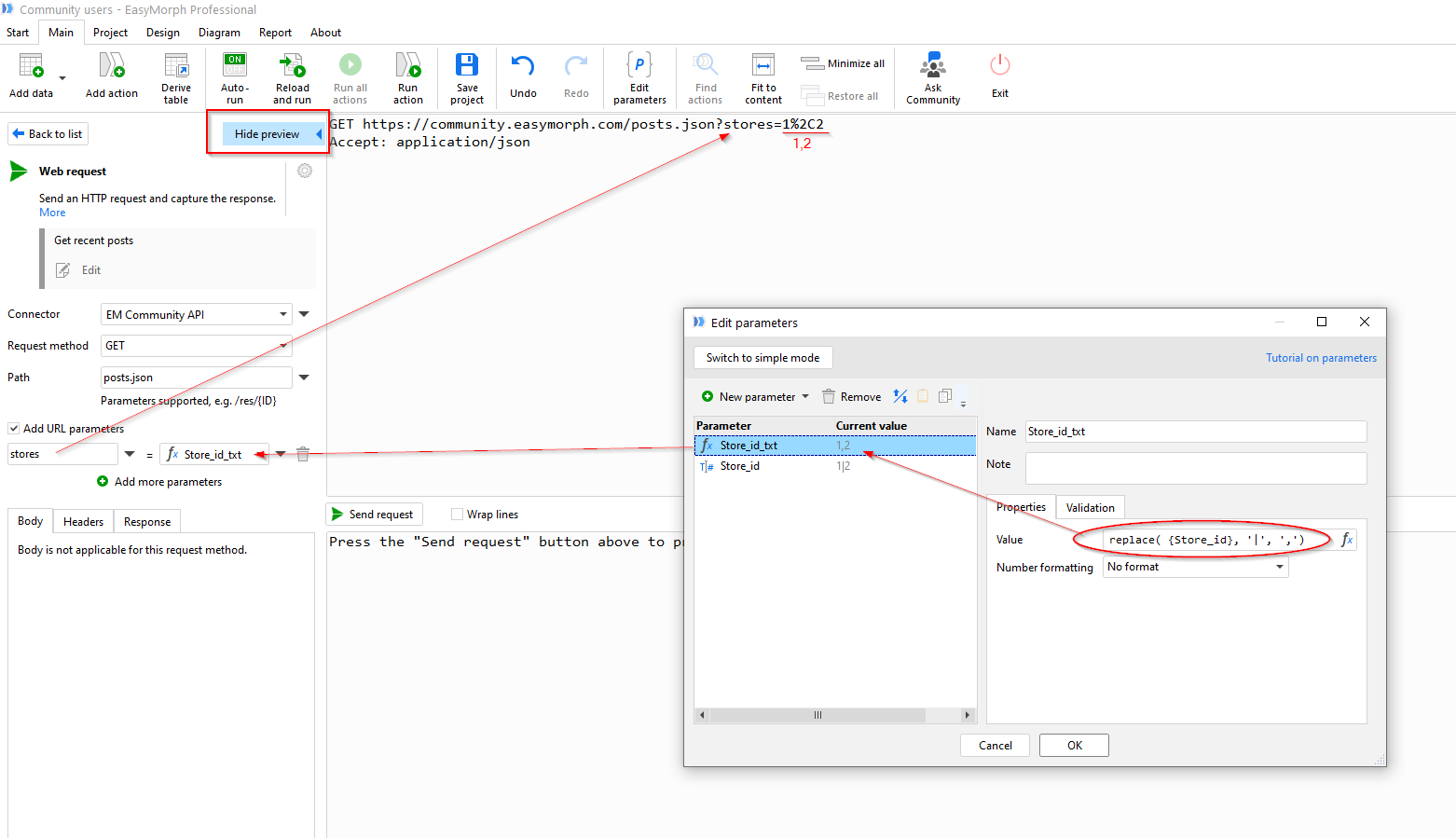Click Restore all in the toolbar

click(x=840, y=95)
